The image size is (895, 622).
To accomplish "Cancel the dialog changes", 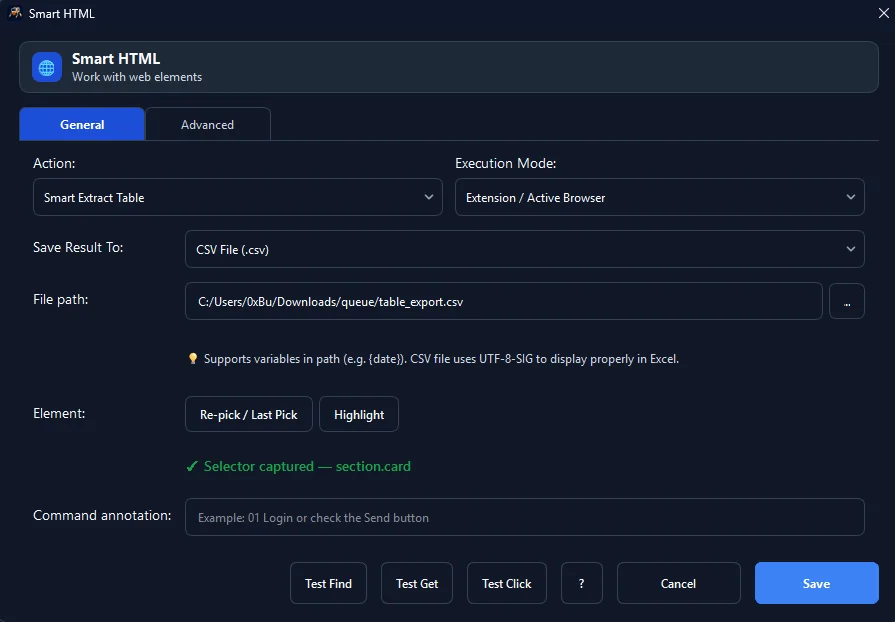I will (679, 583).
